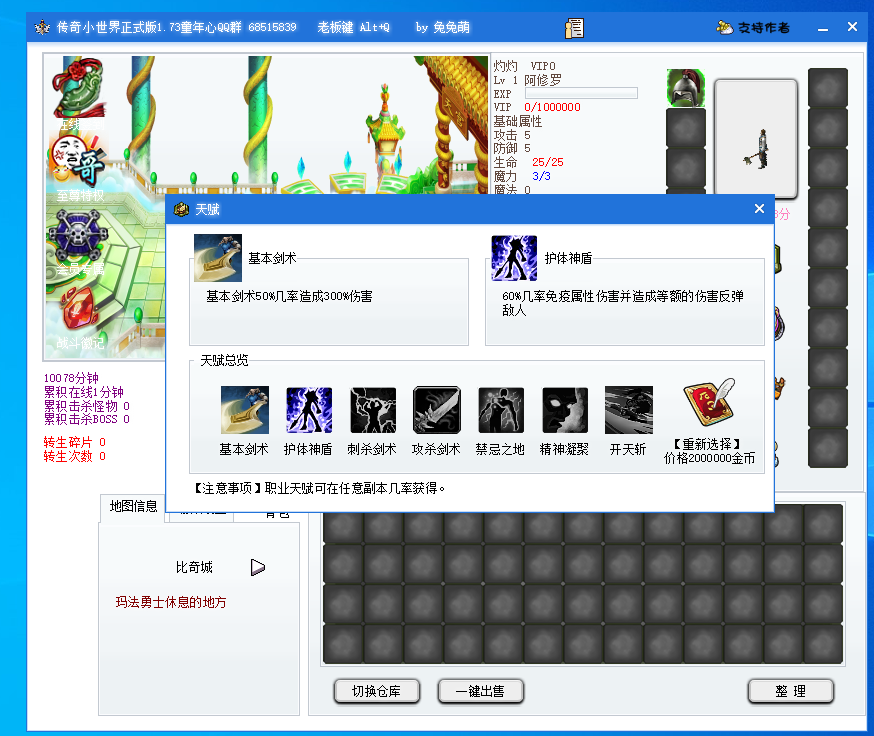Click the 刺杀剑术 talent icon

pyautogui.click(x=372, y=410)
